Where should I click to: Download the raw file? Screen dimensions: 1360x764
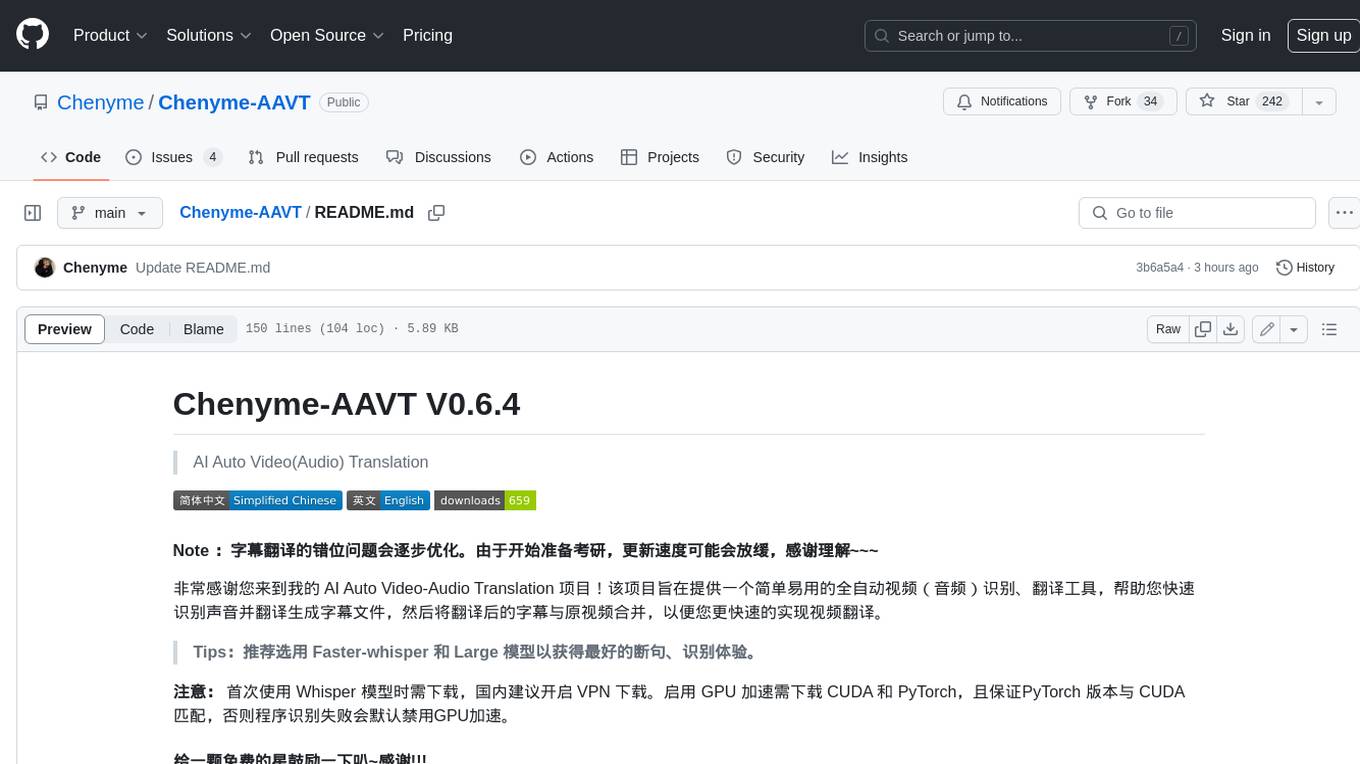pyautogui.click(x=1231, y=329)
